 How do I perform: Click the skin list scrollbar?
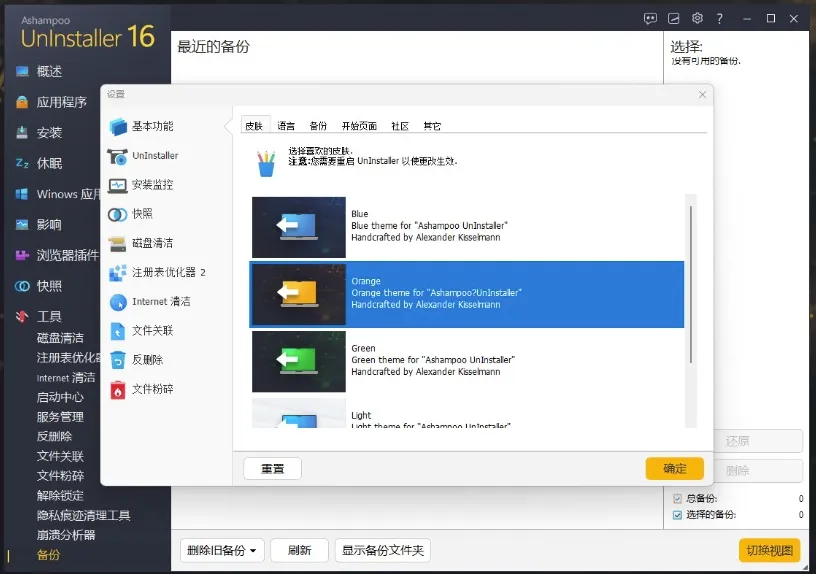click(x=691, y=284)
